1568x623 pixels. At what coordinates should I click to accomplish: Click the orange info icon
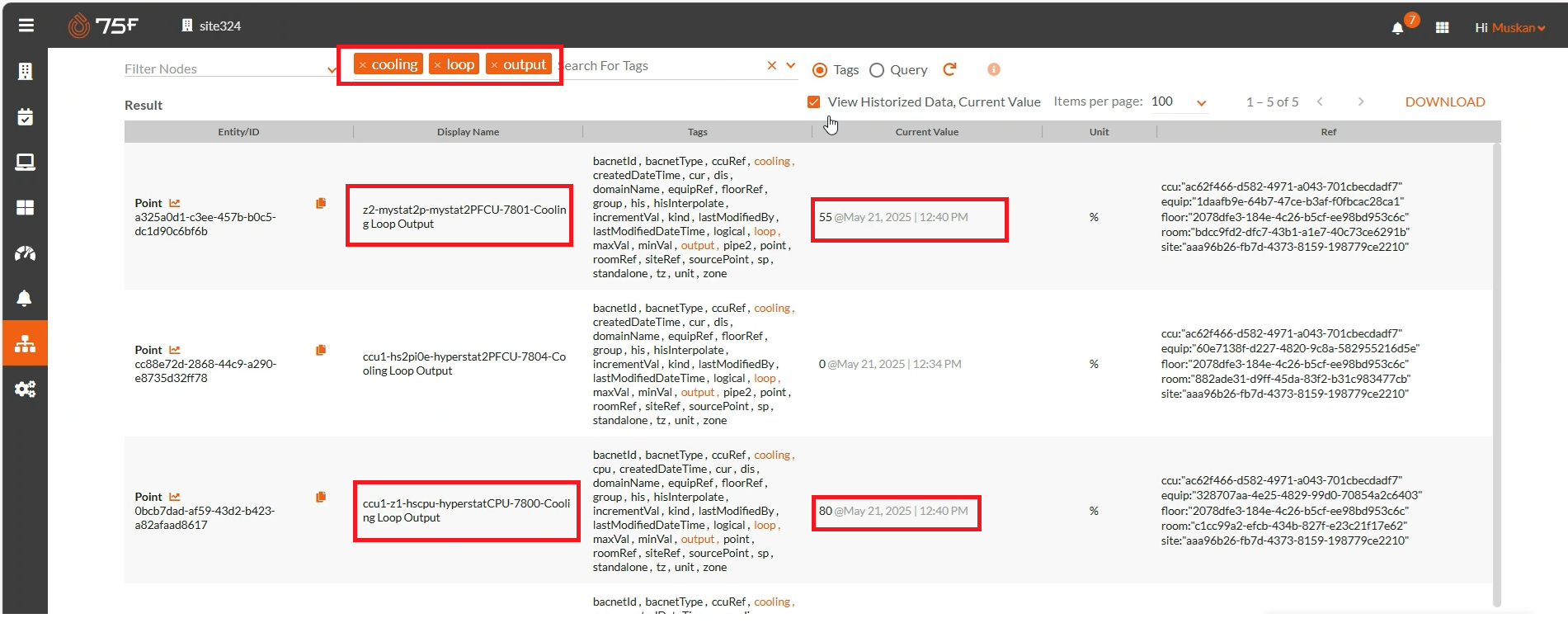tap(994, 69)
